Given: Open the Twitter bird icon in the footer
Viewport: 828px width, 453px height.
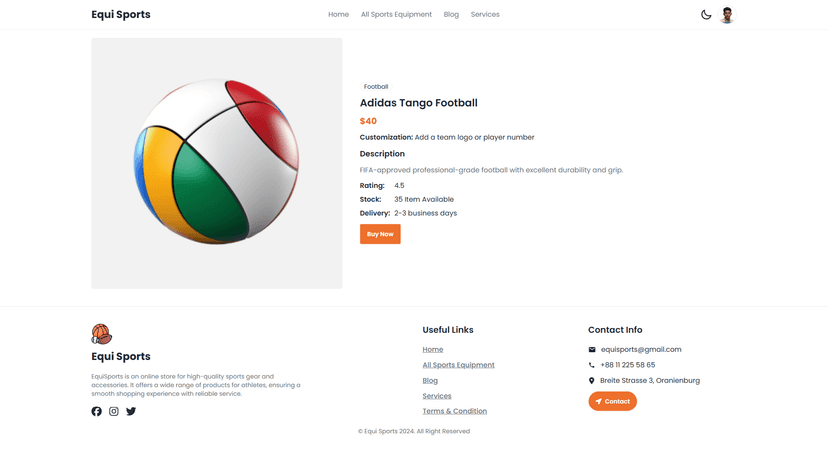Looking at the screenshot, I should [131, 411].
